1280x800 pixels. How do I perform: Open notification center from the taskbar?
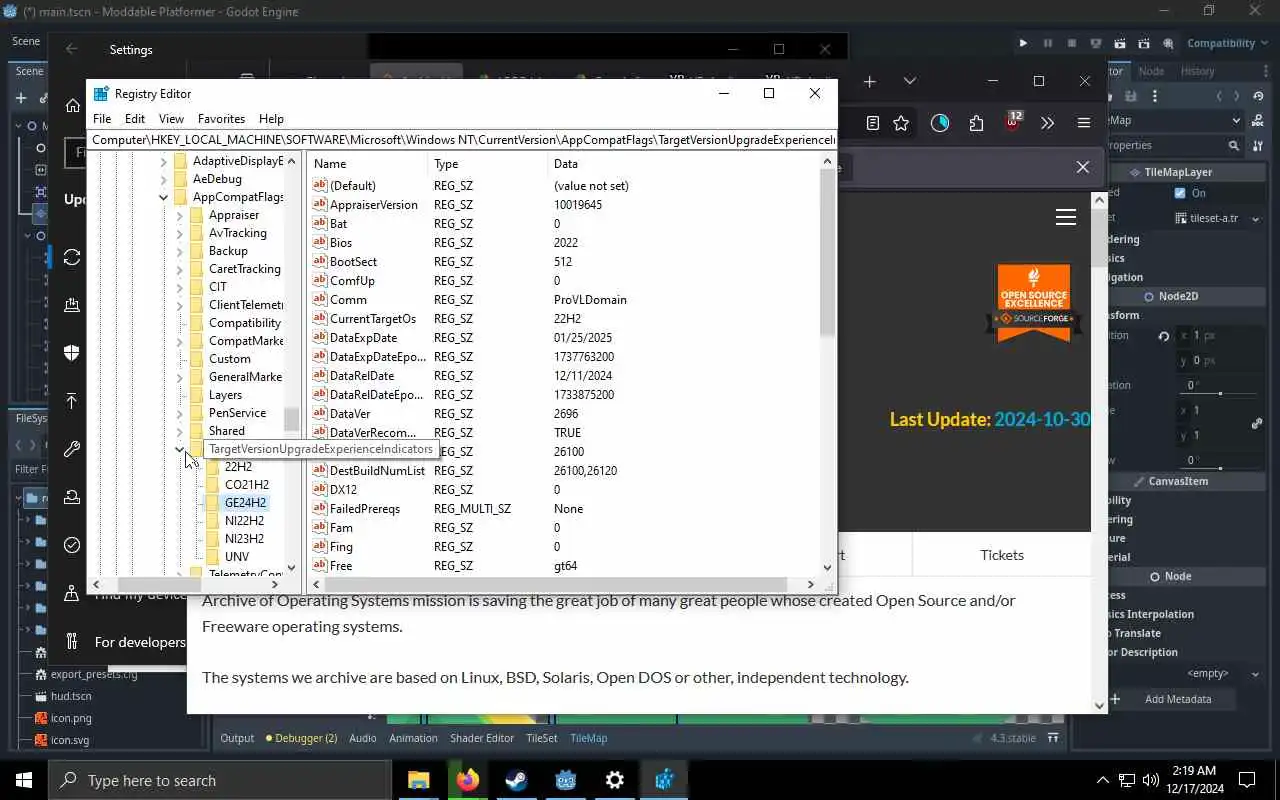[x=1247, y=780]
